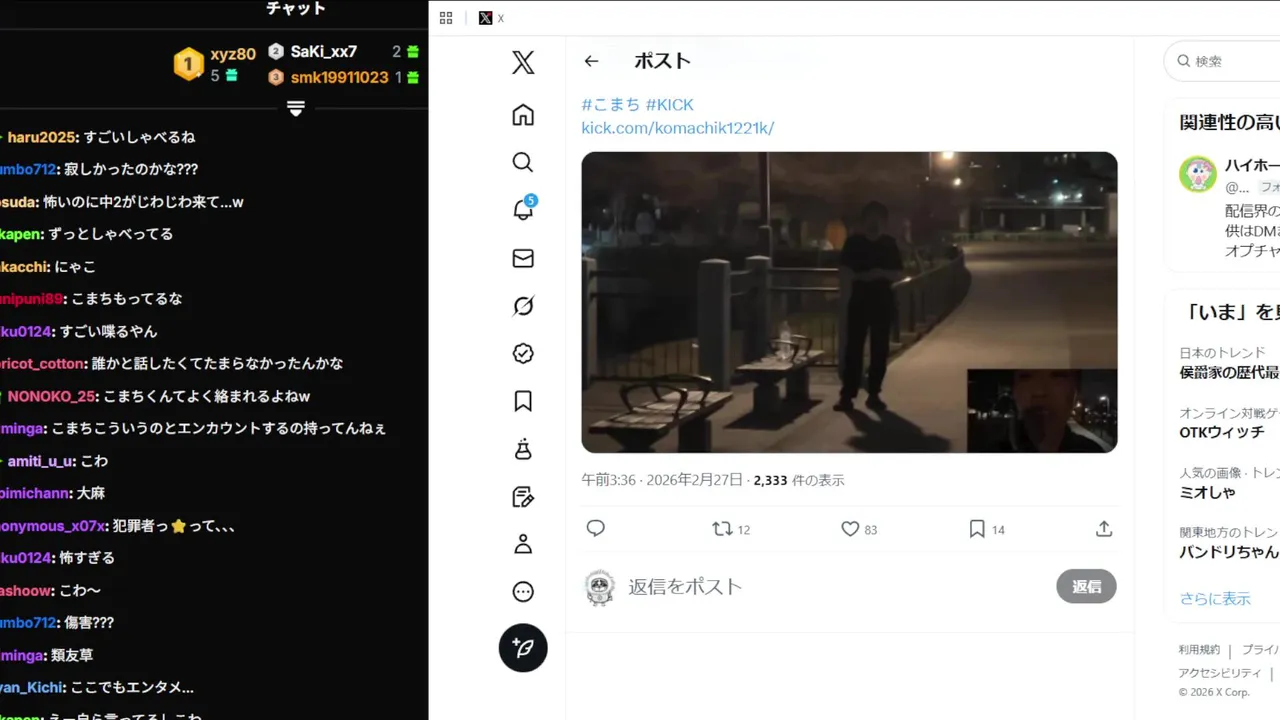Open the #KICK hashtag
Viewport: 1280px width, 720px height.
pos(669,104)
